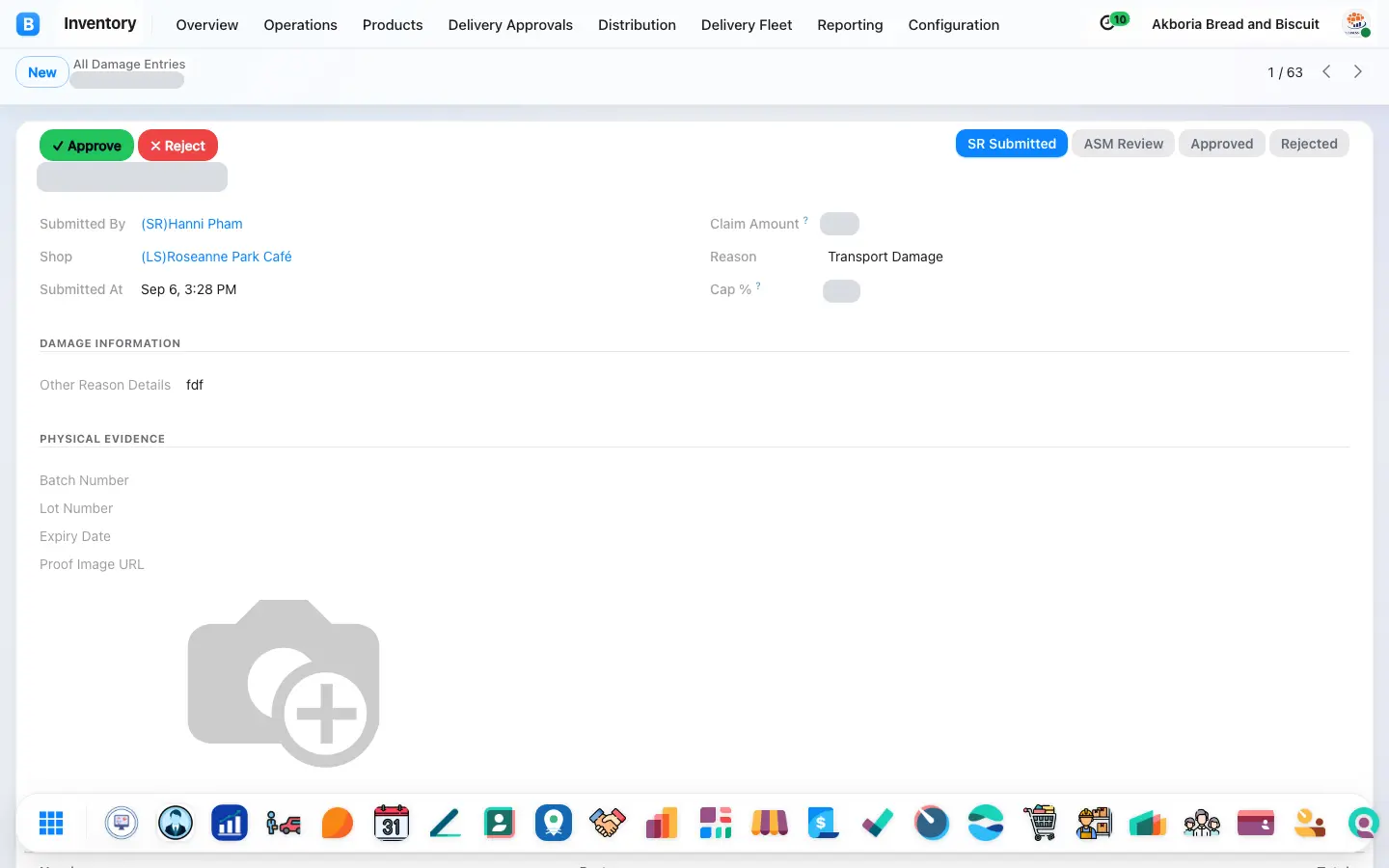Open the calendar app icon showing 31
This screenshot has width=1389, height=868.
coord(392,823)
